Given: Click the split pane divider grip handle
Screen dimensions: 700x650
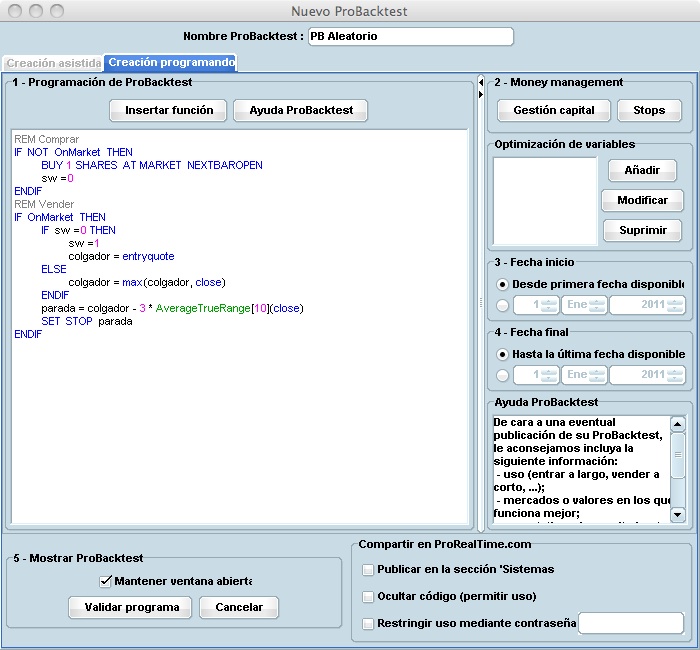Looking at the screenshot, I should pos(480,301).
